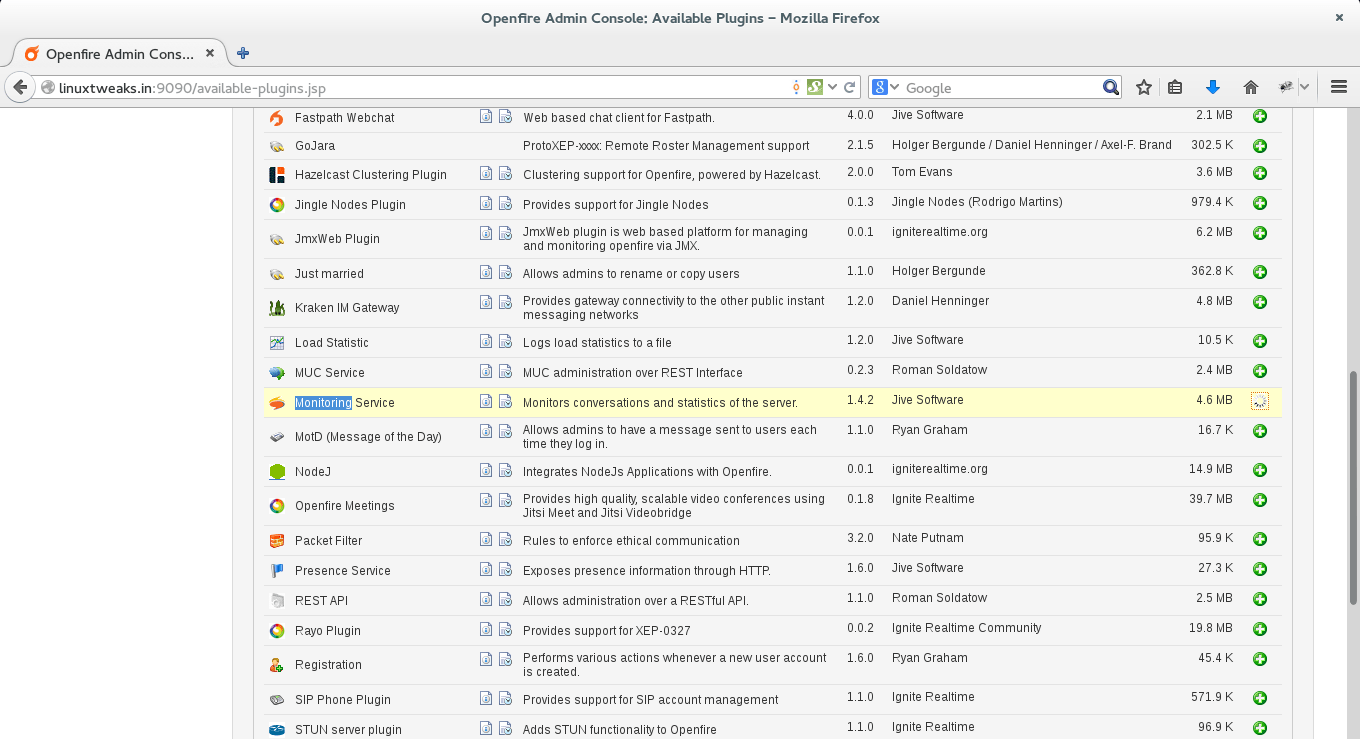Screen dimensions: 1360x739
Task: Install the Registration plugin
Action: click(1260, 660)
